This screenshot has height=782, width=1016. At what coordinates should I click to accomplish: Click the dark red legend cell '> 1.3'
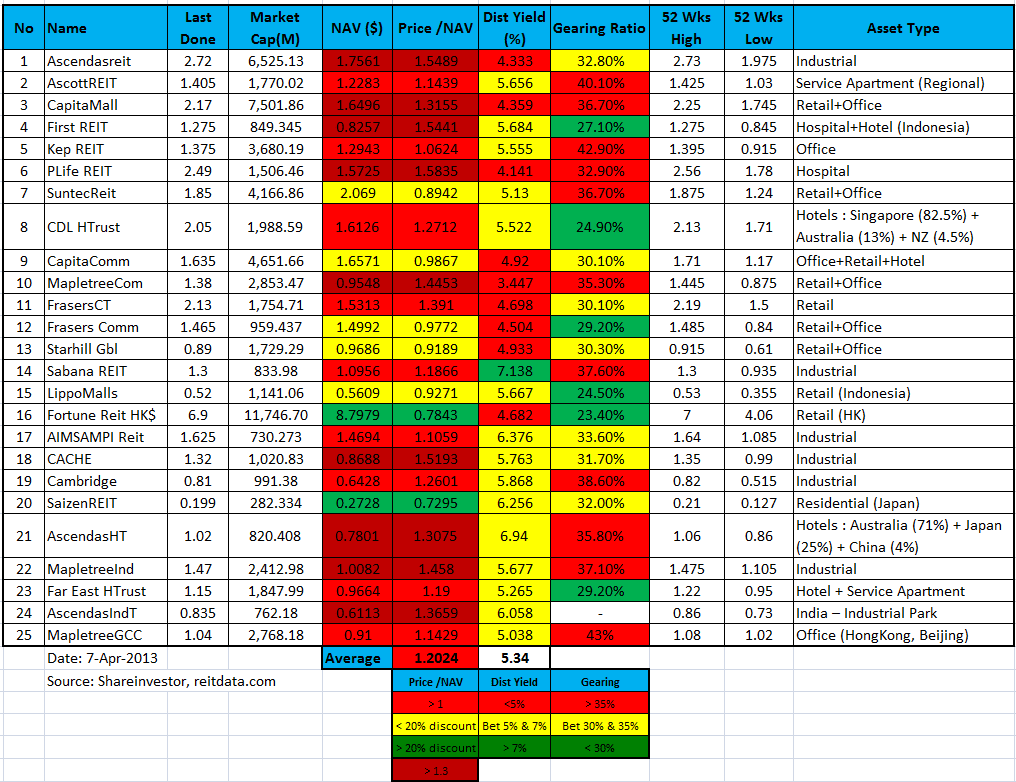[x=435, y=770]
